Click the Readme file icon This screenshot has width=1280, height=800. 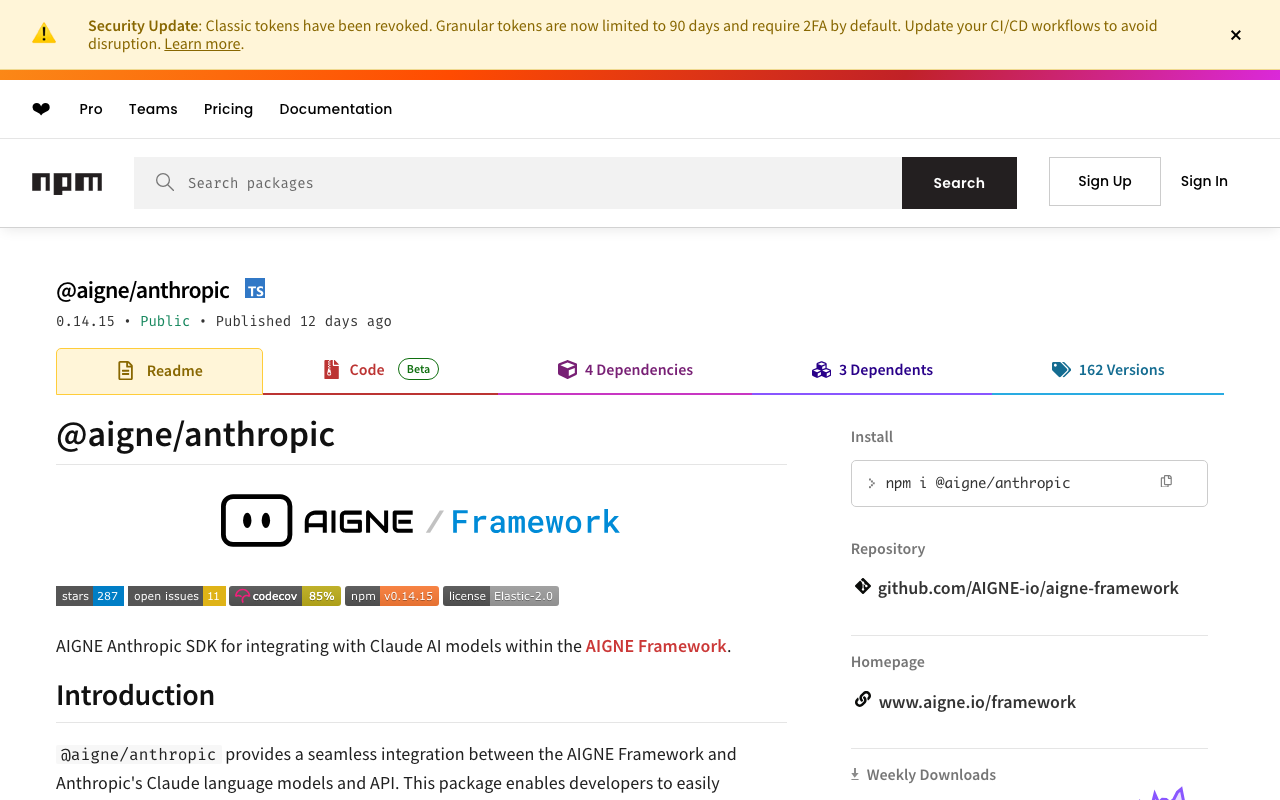(x=126, y=371)
